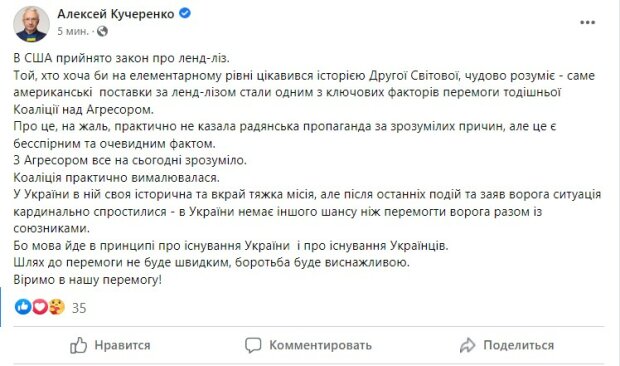Click the Комментировать button text
Image resolution: width=620 pixels, height=366 pixels.
(x=321, y=345)
